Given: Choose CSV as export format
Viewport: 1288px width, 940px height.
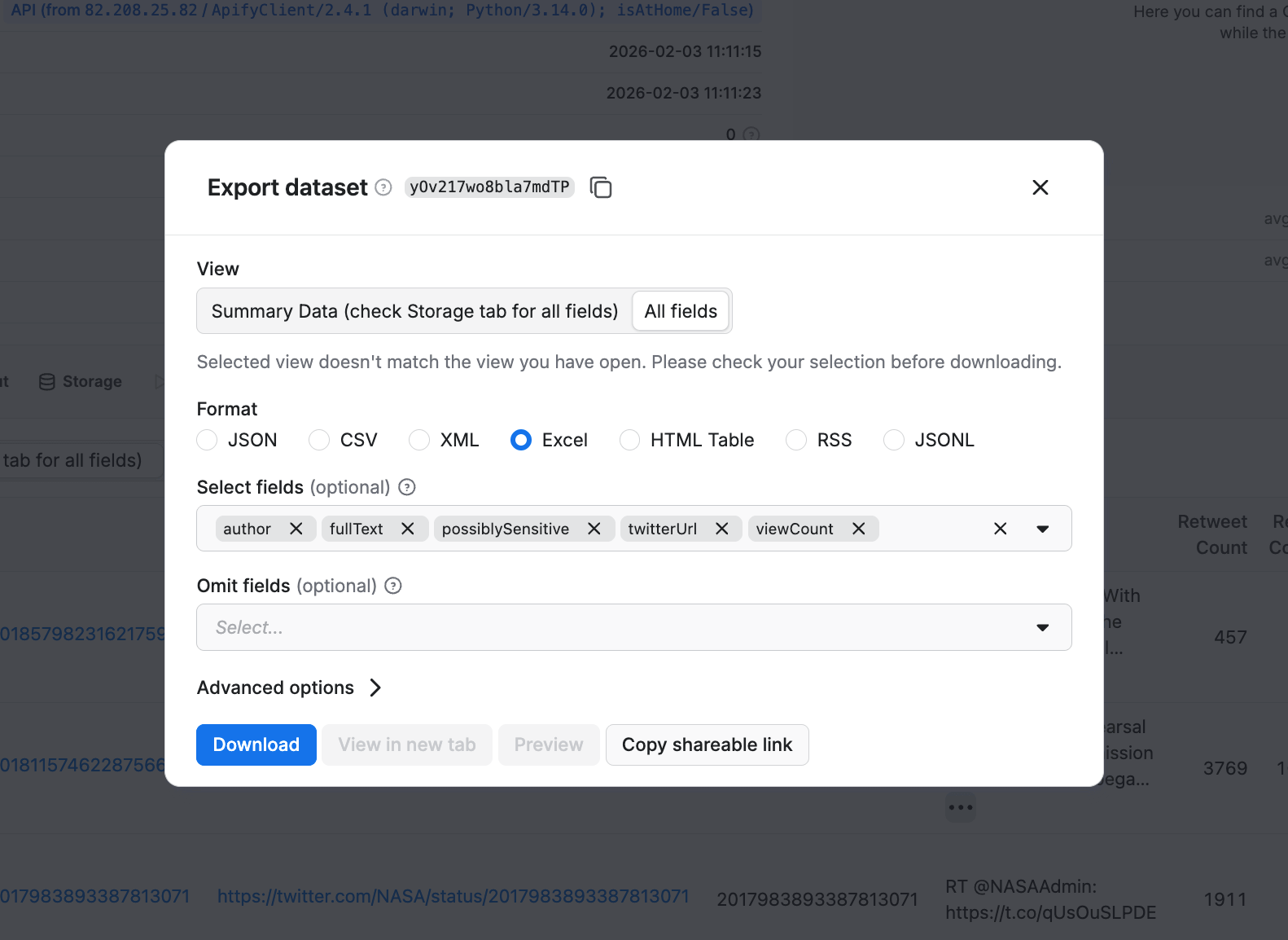Looking at the screenshot, I should pyautogui.click(x=319, y=440).
